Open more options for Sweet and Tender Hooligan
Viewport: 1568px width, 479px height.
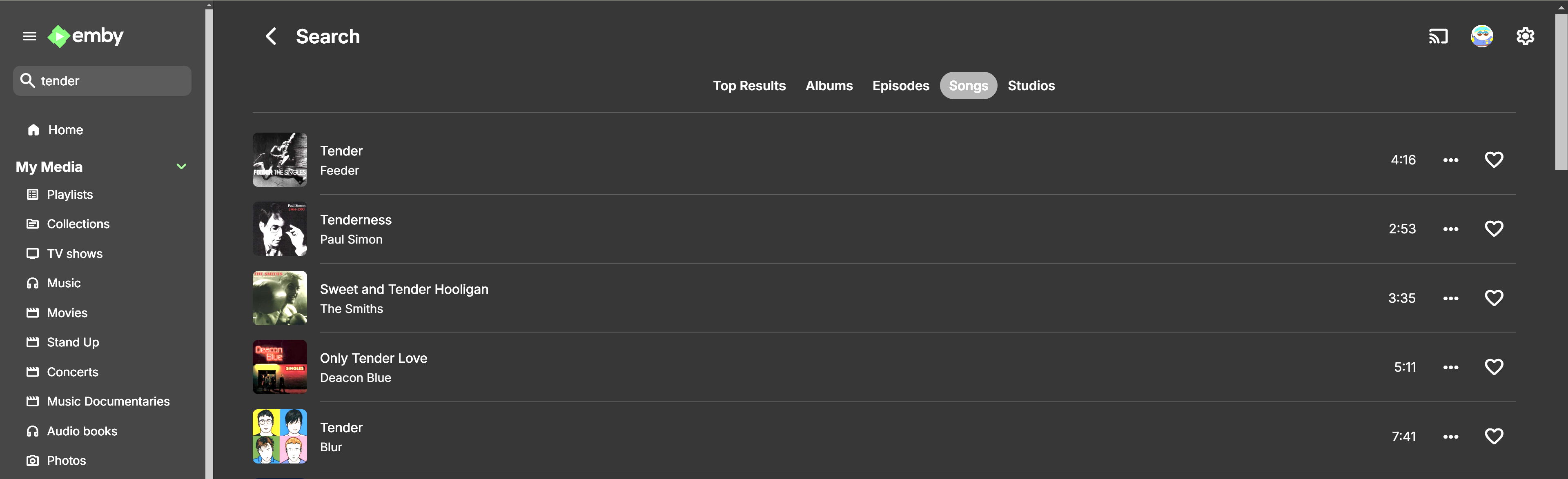(x=1451, y=298)
